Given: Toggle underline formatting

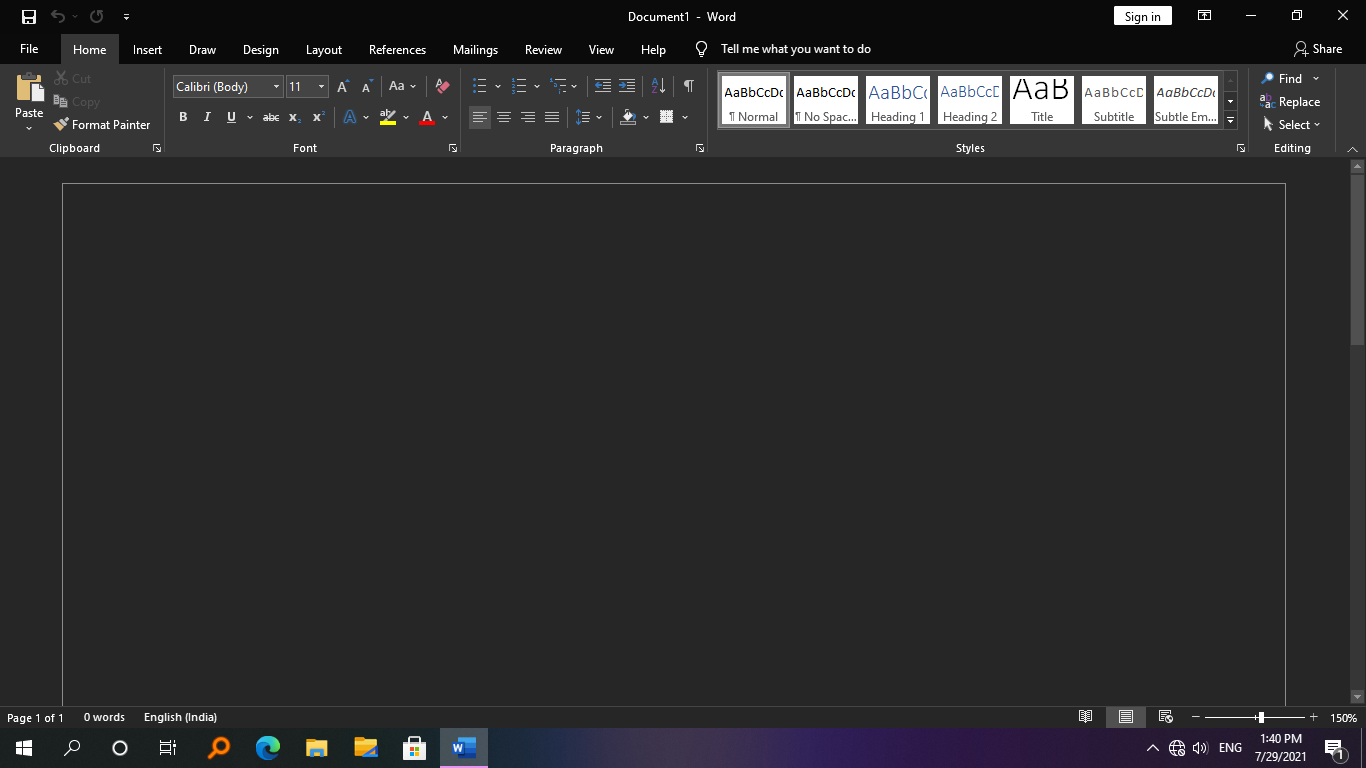Looking at the screenshot, I should 231,117.
